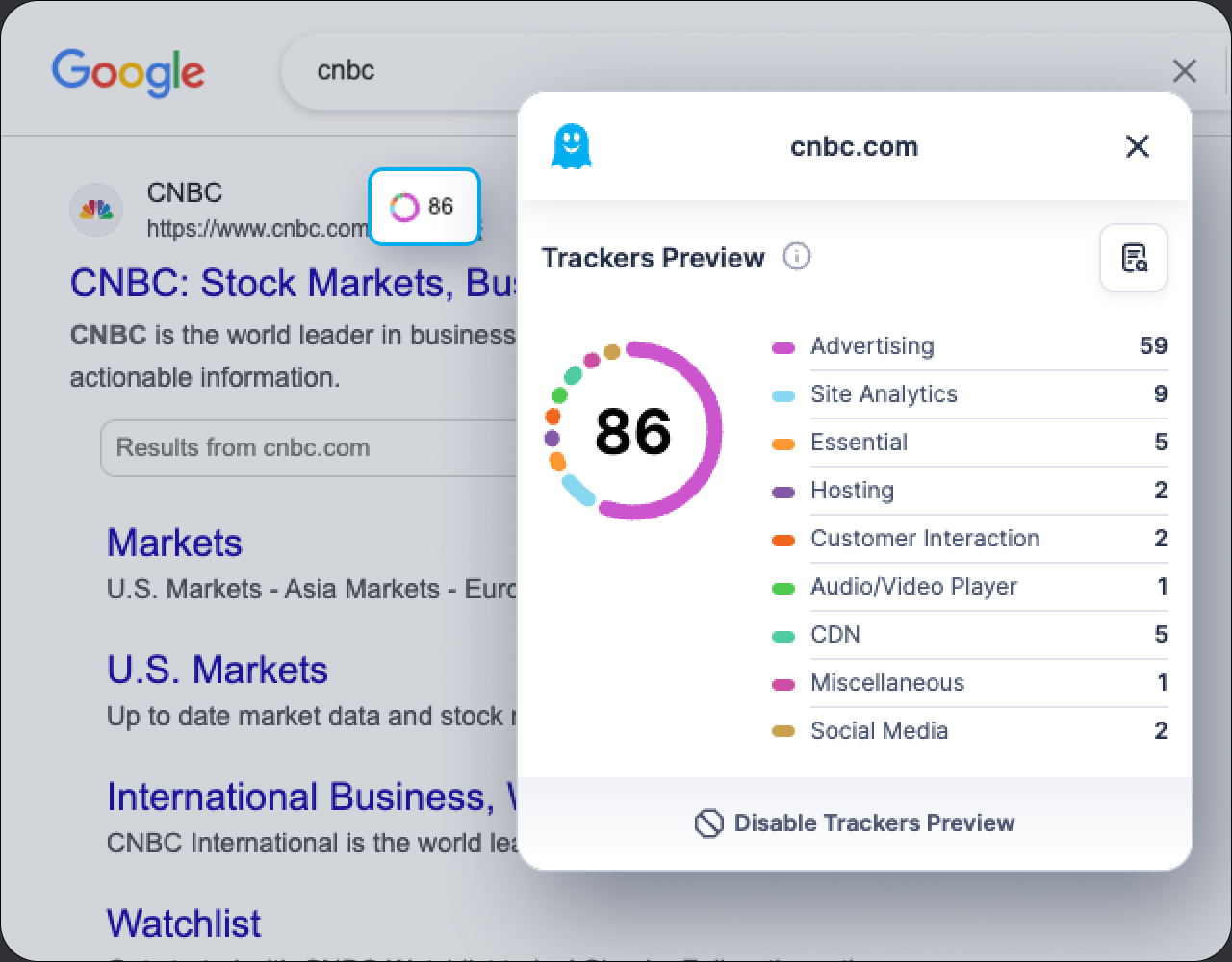Click the CNBC favicon in the search result
The height and width of the screenshot is (962, 1232).
pos(96,210)
